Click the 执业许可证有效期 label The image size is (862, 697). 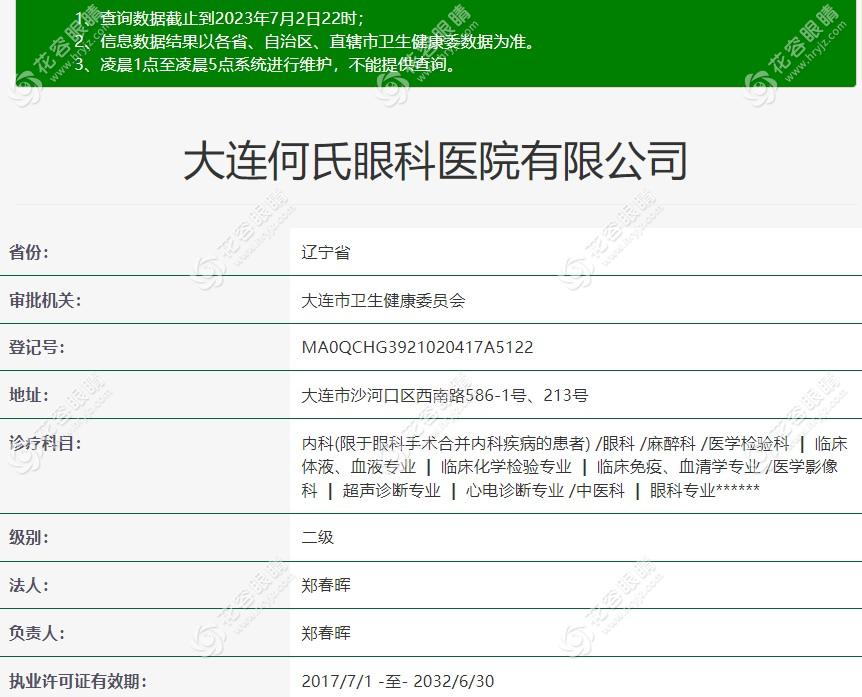78,681
